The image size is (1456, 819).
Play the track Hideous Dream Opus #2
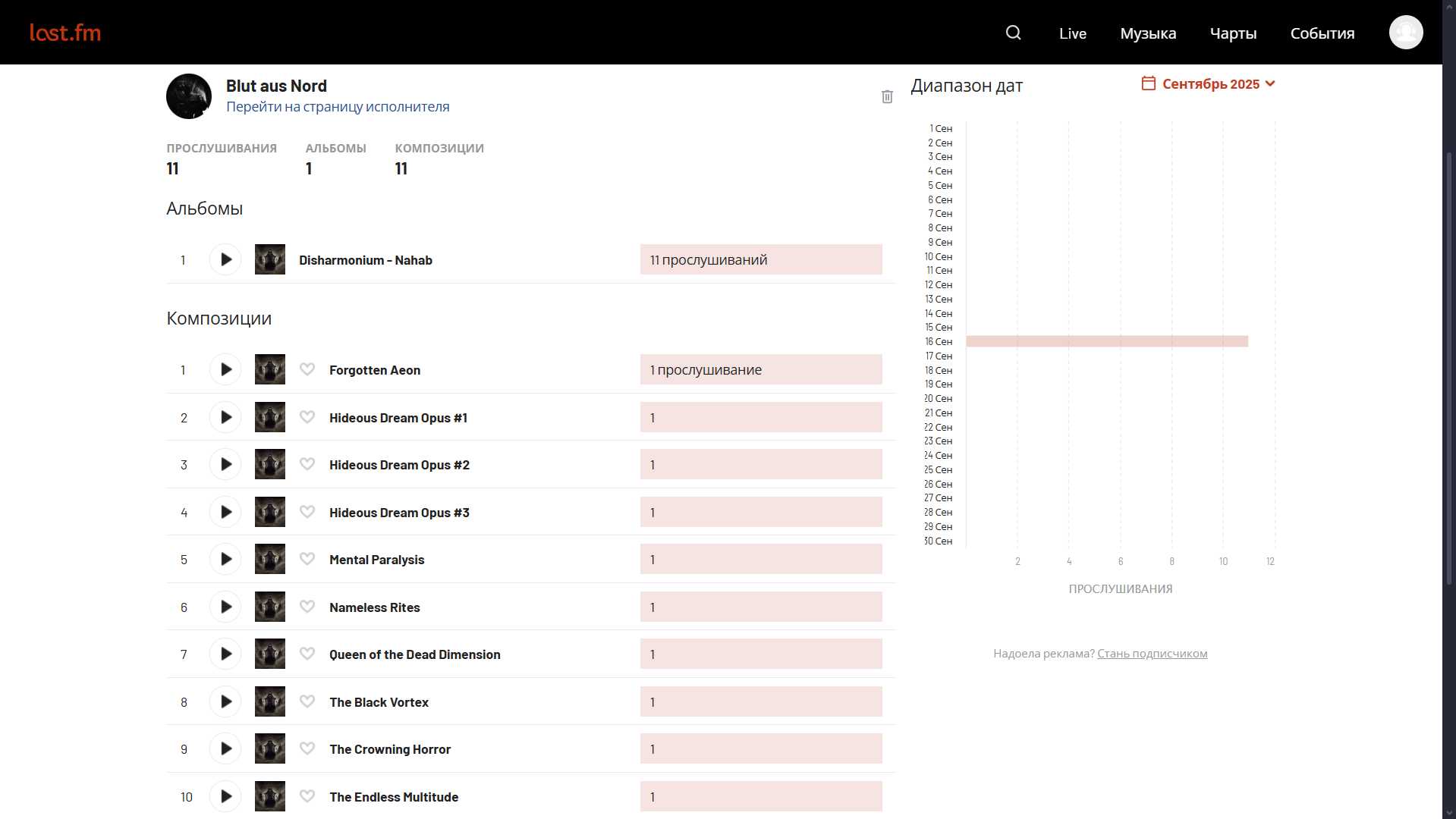pos(225,464)
